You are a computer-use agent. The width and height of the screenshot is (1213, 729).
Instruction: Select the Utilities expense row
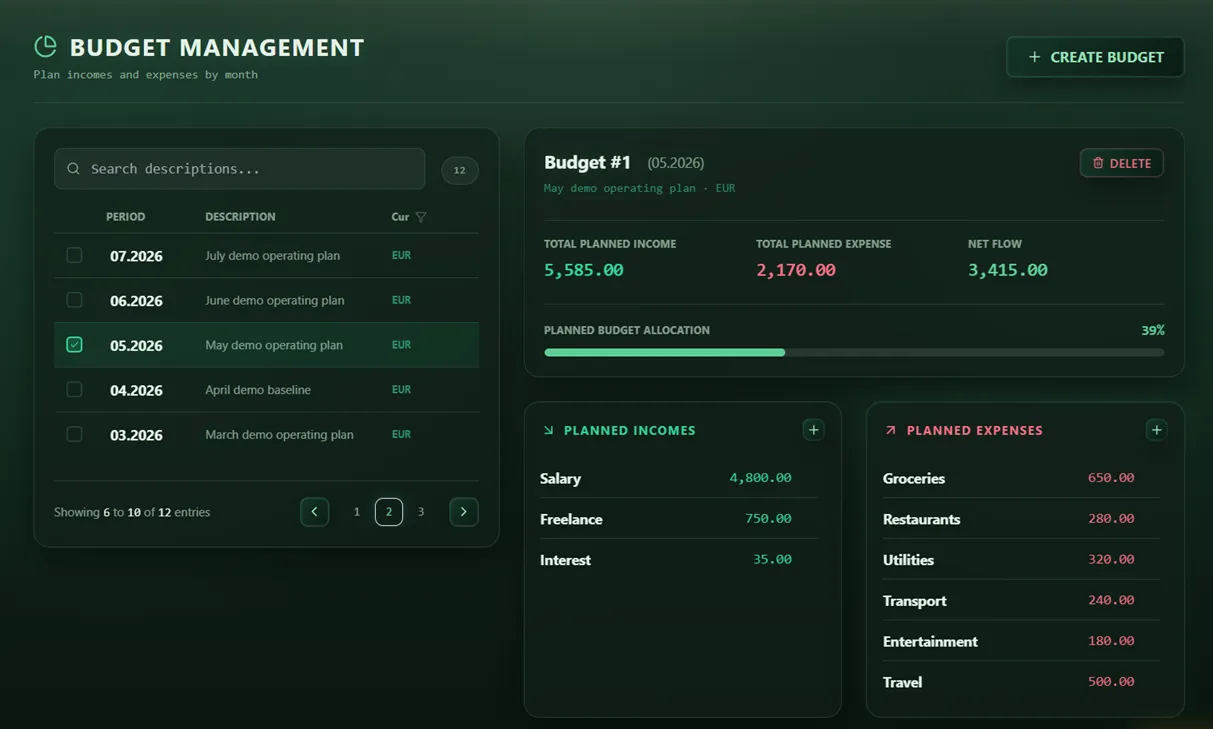[1021, 560]
